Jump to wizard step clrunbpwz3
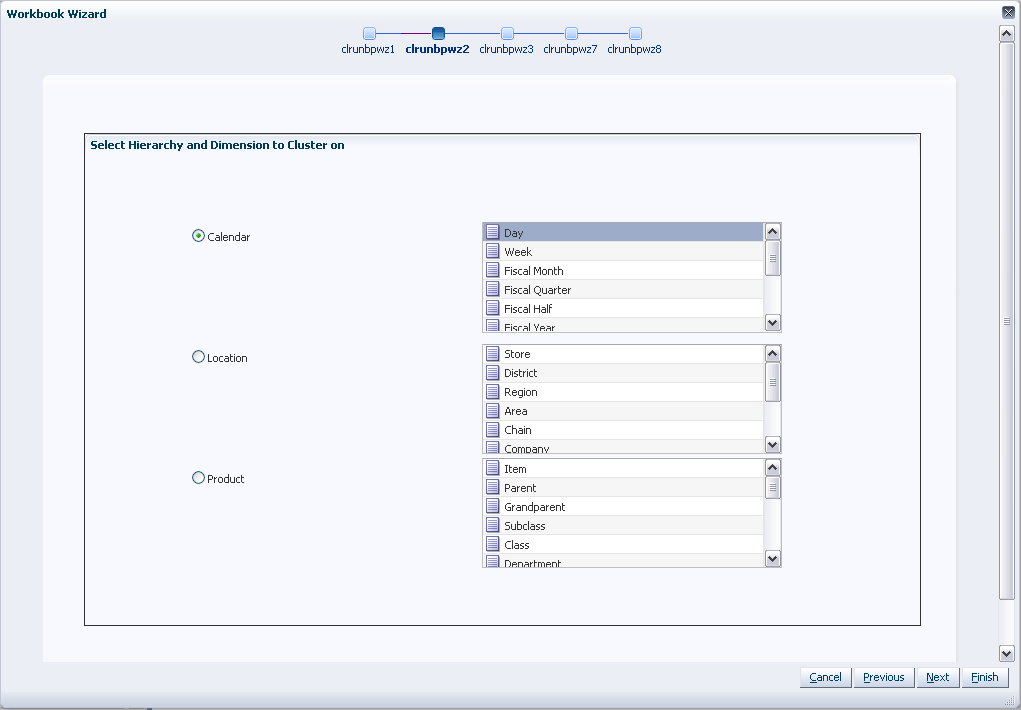This screenshot has height=710, width=1021. (507, 33)
